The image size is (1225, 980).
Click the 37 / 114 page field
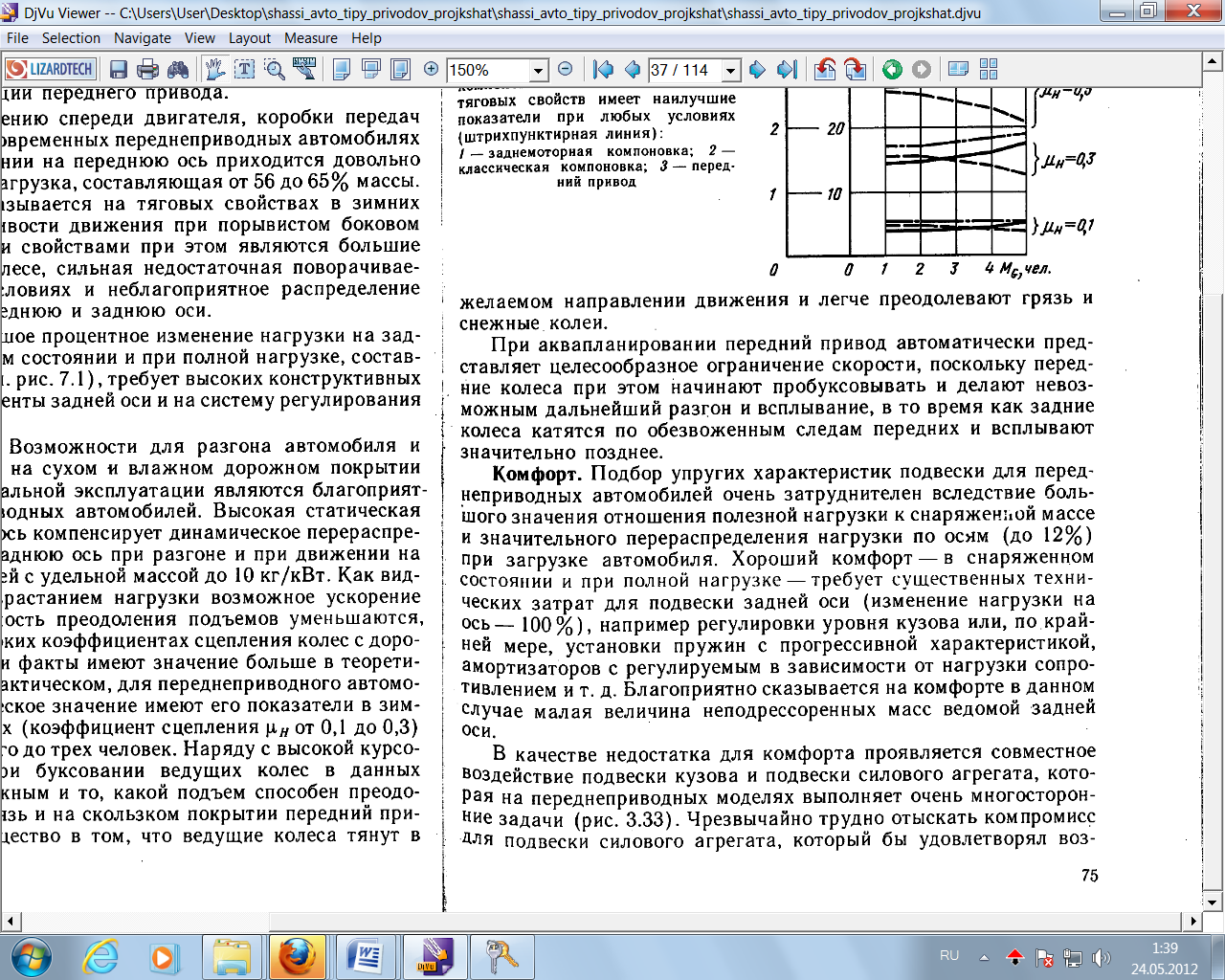click(x=685, y=70)
